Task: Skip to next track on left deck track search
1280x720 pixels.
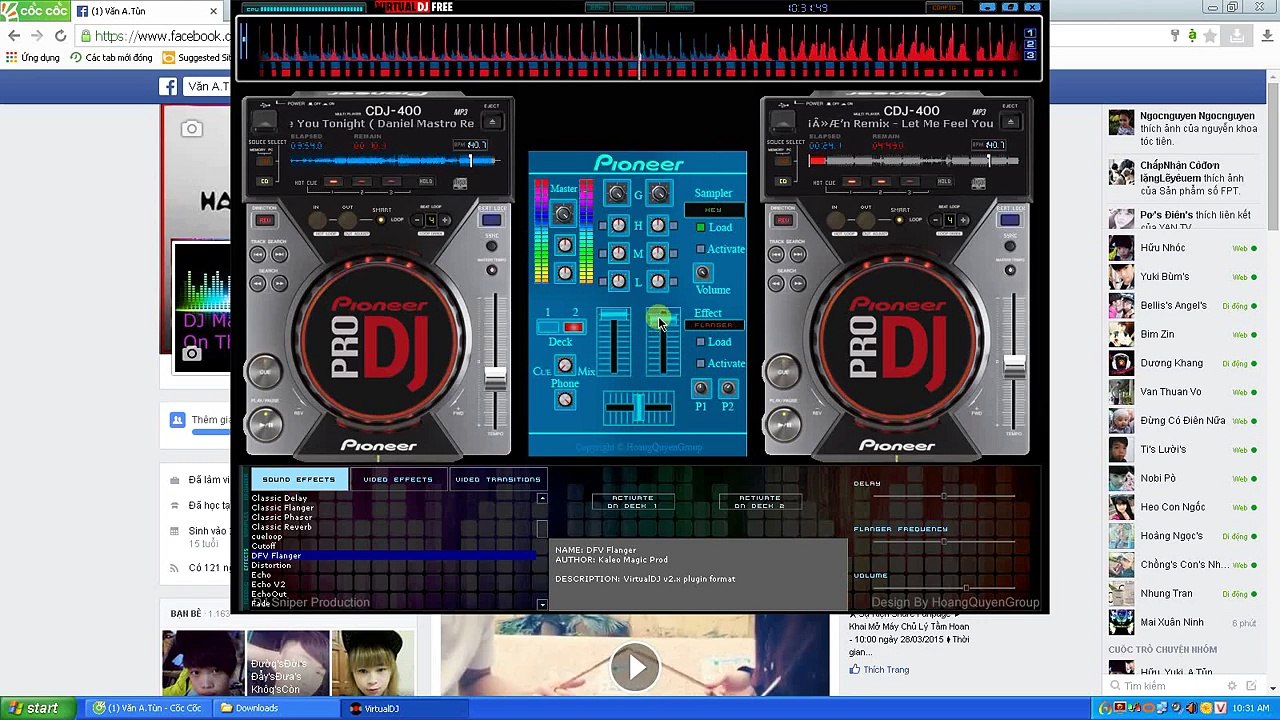Action: click(x=280, y=254)
